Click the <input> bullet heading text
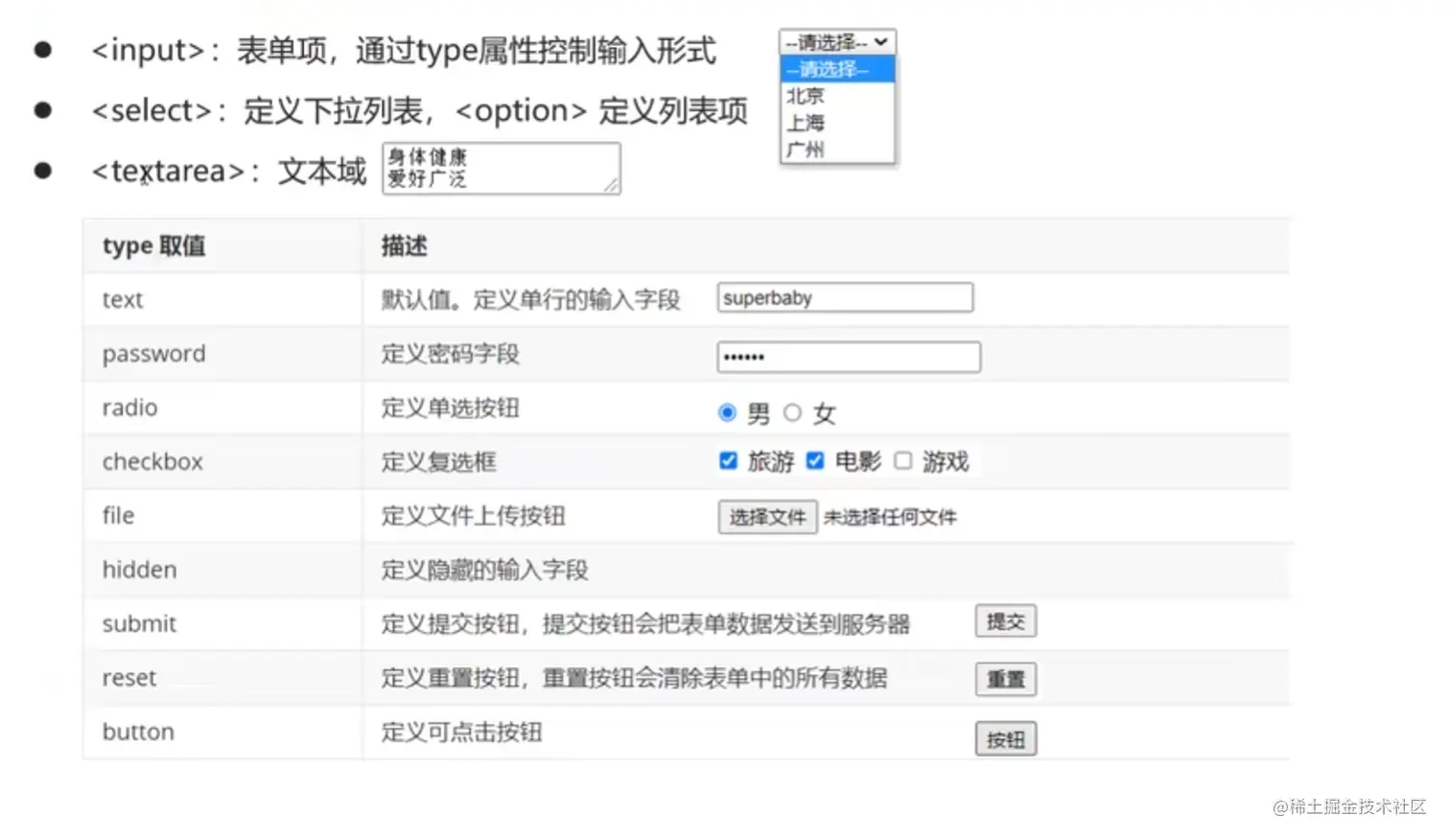This screenshot has width=1450, height=840. point(404,50)
